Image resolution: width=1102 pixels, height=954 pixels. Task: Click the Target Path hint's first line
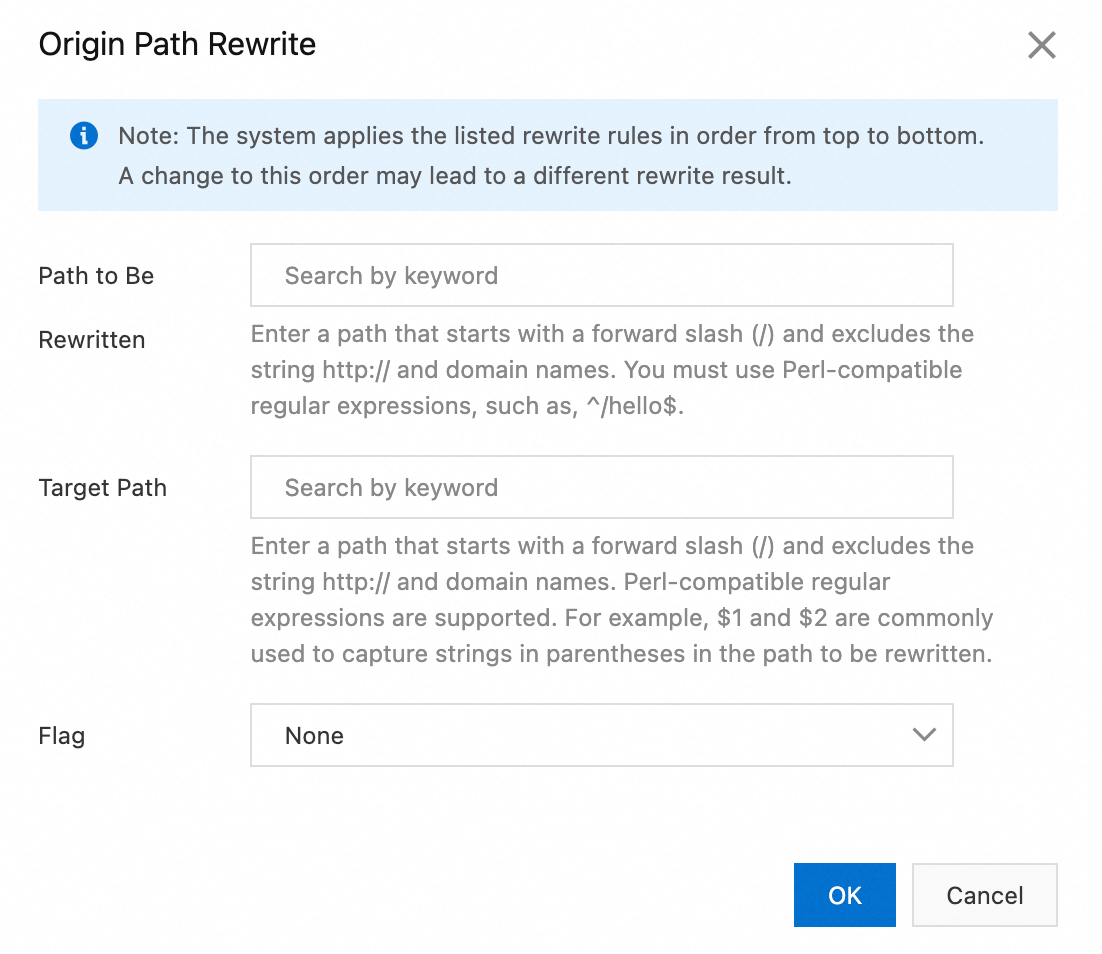pos(612,546)
